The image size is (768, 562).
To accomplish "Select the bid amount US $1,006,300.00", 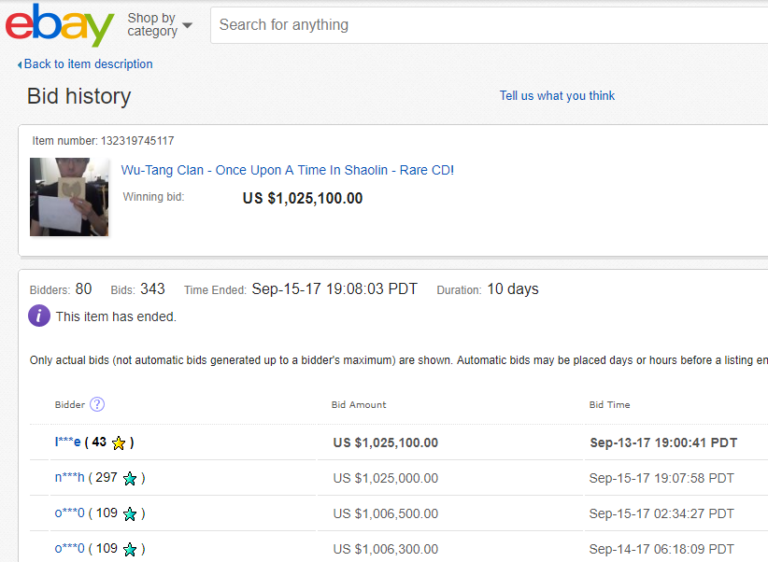I will 385,549.
